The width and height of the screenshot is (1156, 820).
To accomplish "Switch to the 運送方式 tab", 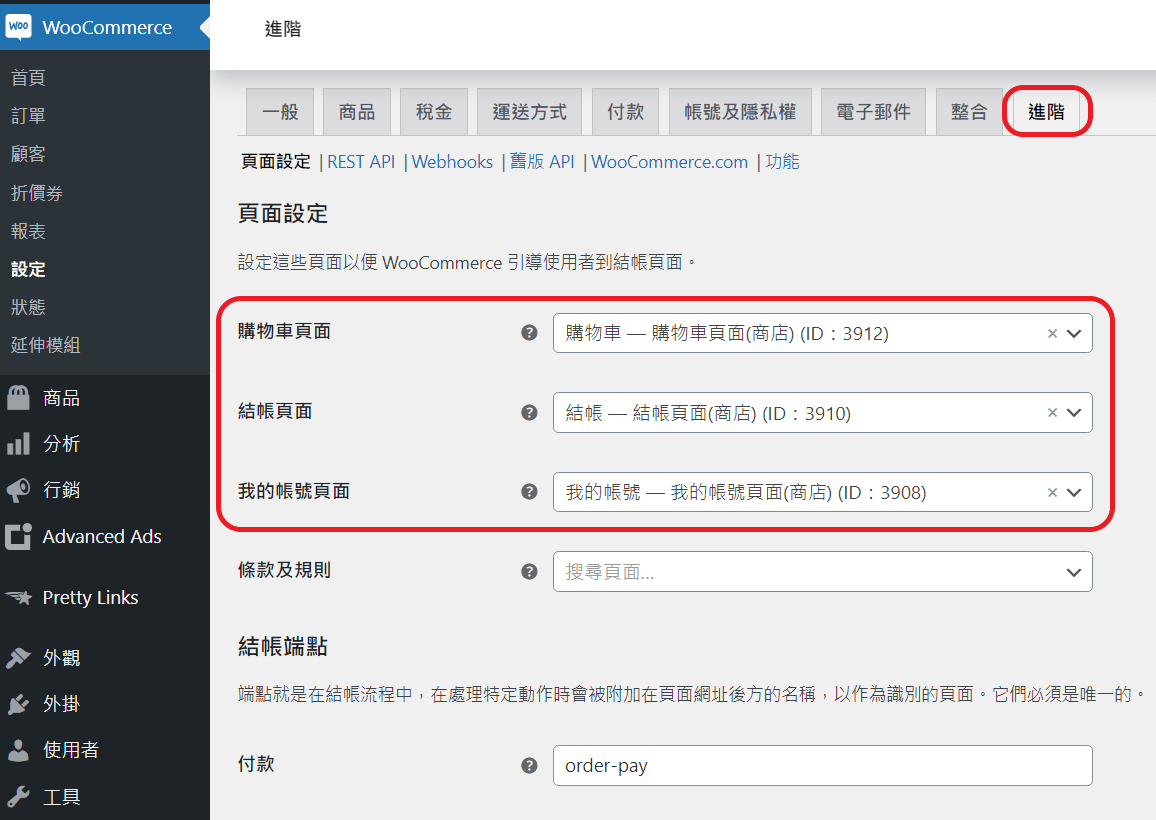I will click(529, 112).
